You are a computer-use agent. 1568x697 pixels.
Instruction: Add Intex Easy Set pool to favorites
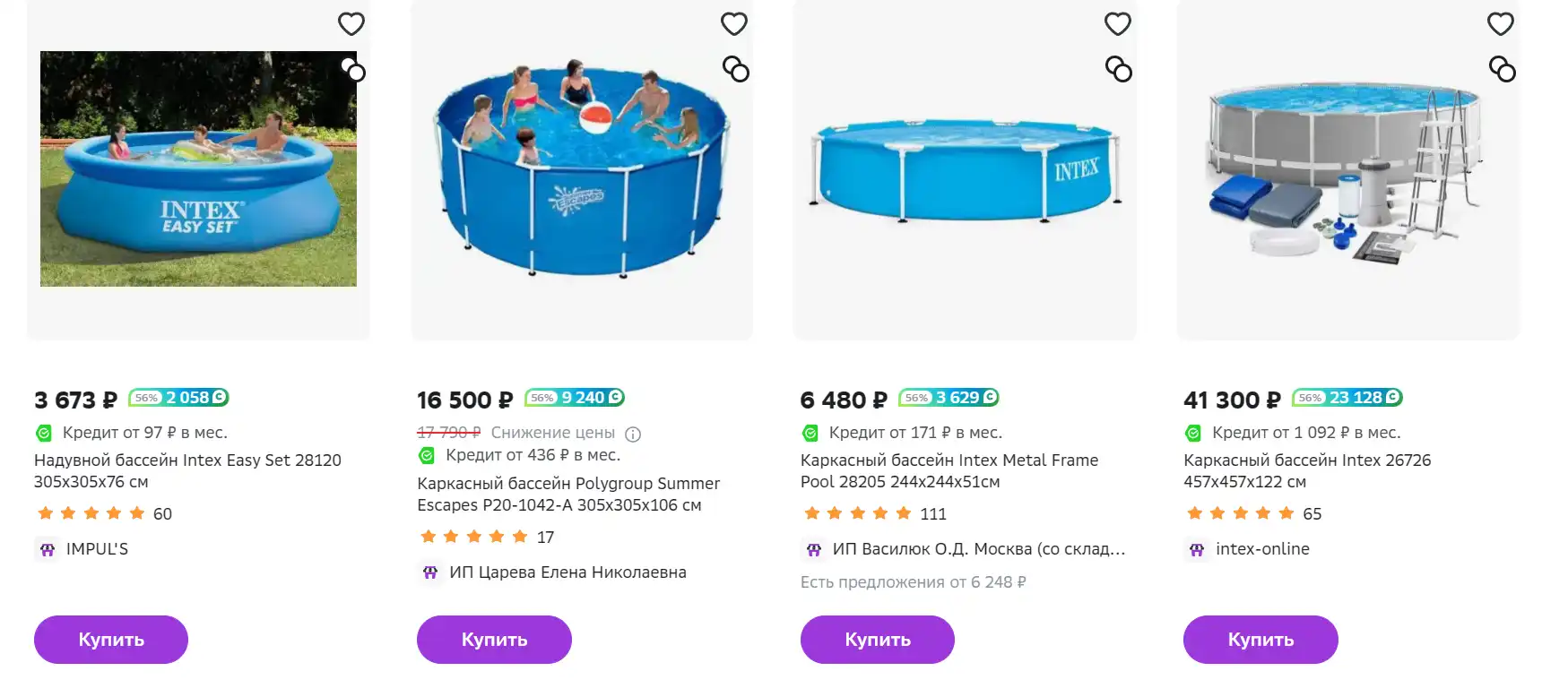pyautogui.click(x=351, y=24)
